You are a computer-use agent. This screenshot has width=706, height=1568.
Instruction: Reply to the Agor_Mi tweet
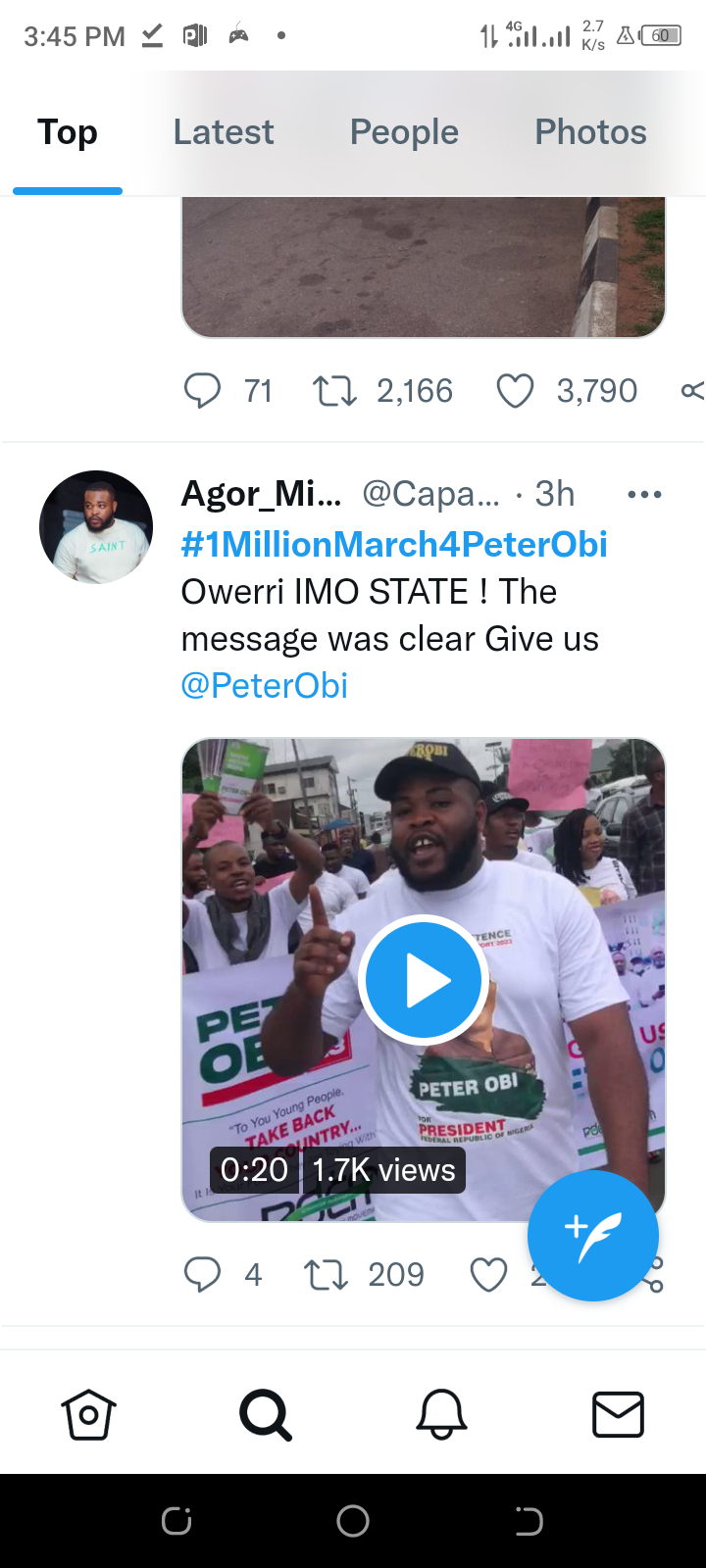click(203, 1274)
